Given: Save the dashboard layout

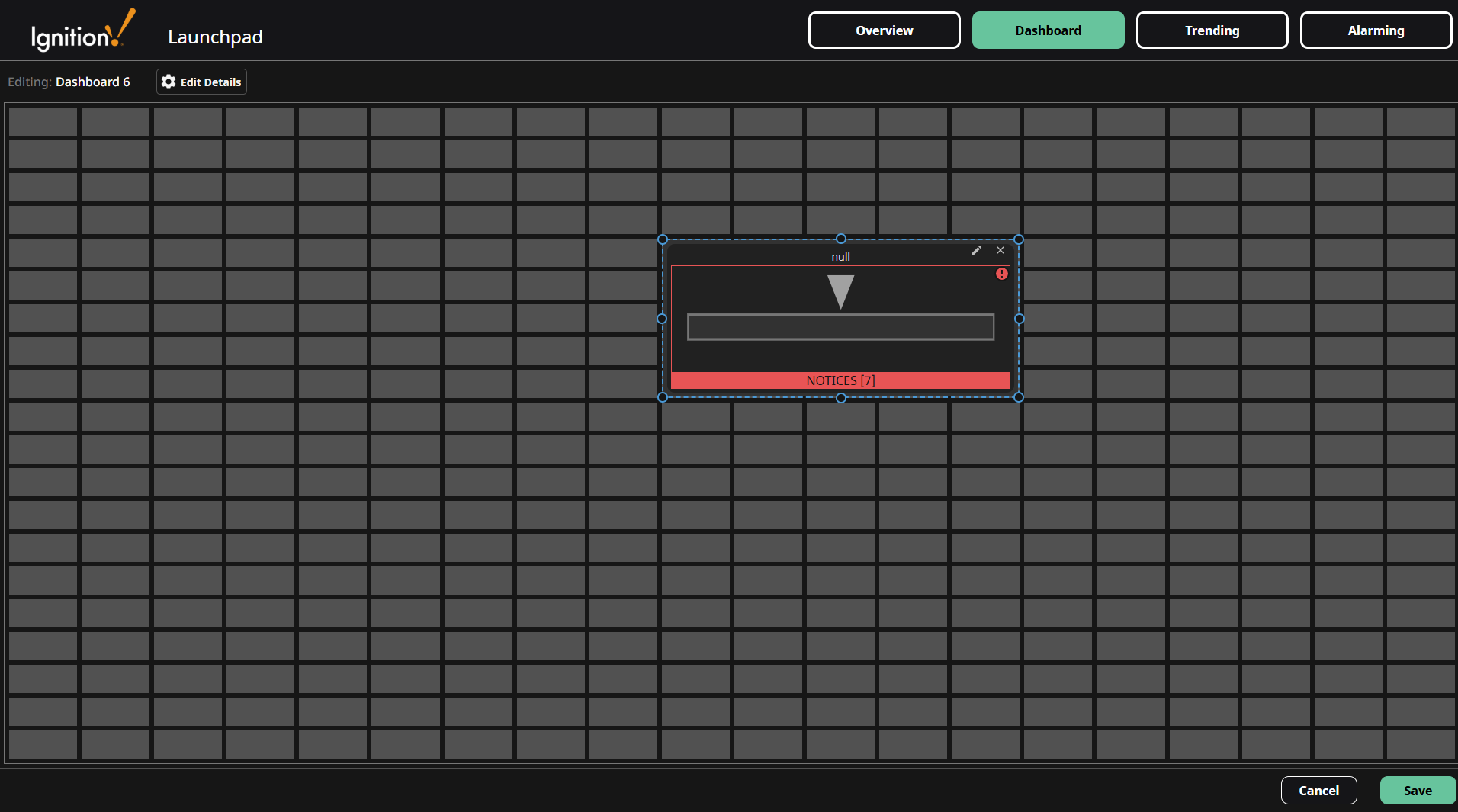Looking at the screenshot, I should (x=1418, y=790).
